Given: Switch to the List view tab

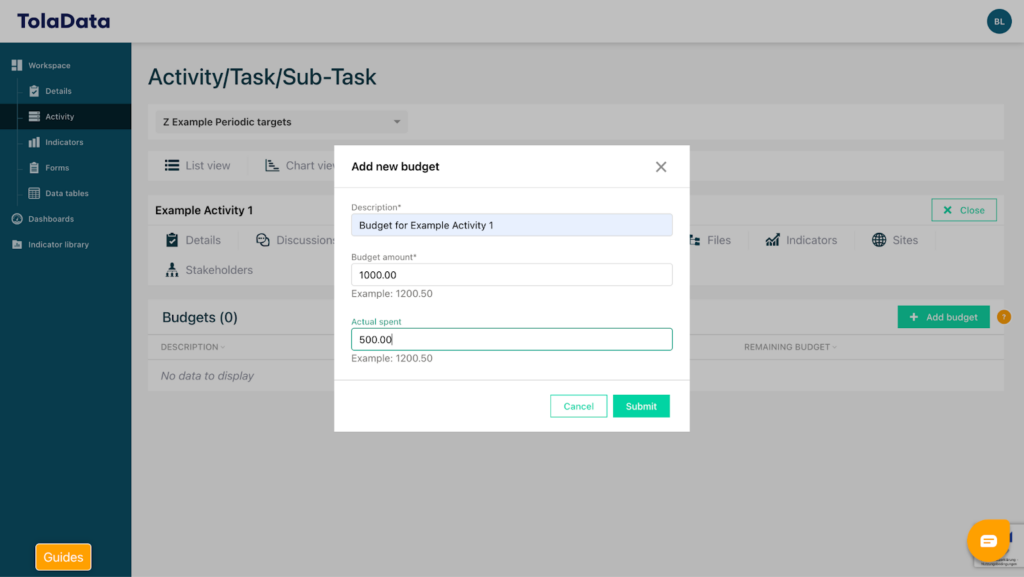Looking at the screenshot, I should pyautogui.click(x=198, y=166).
